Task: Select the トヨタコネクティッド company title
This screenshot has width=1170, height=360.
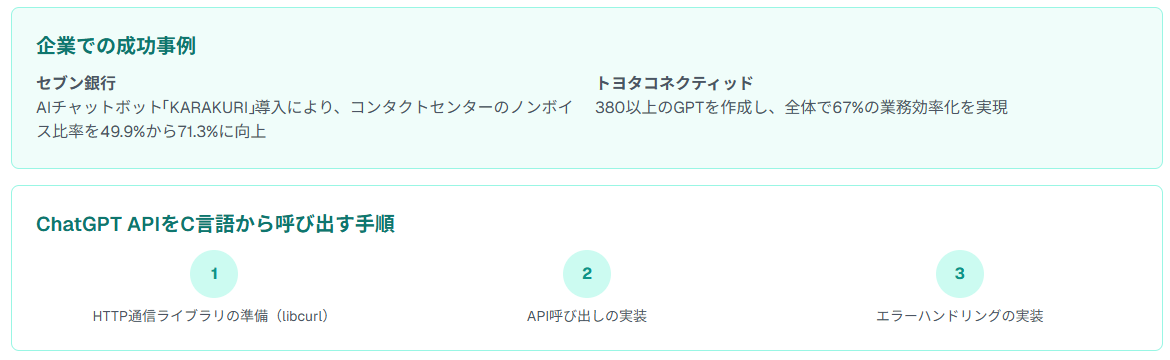Action: tap(675, 83)
